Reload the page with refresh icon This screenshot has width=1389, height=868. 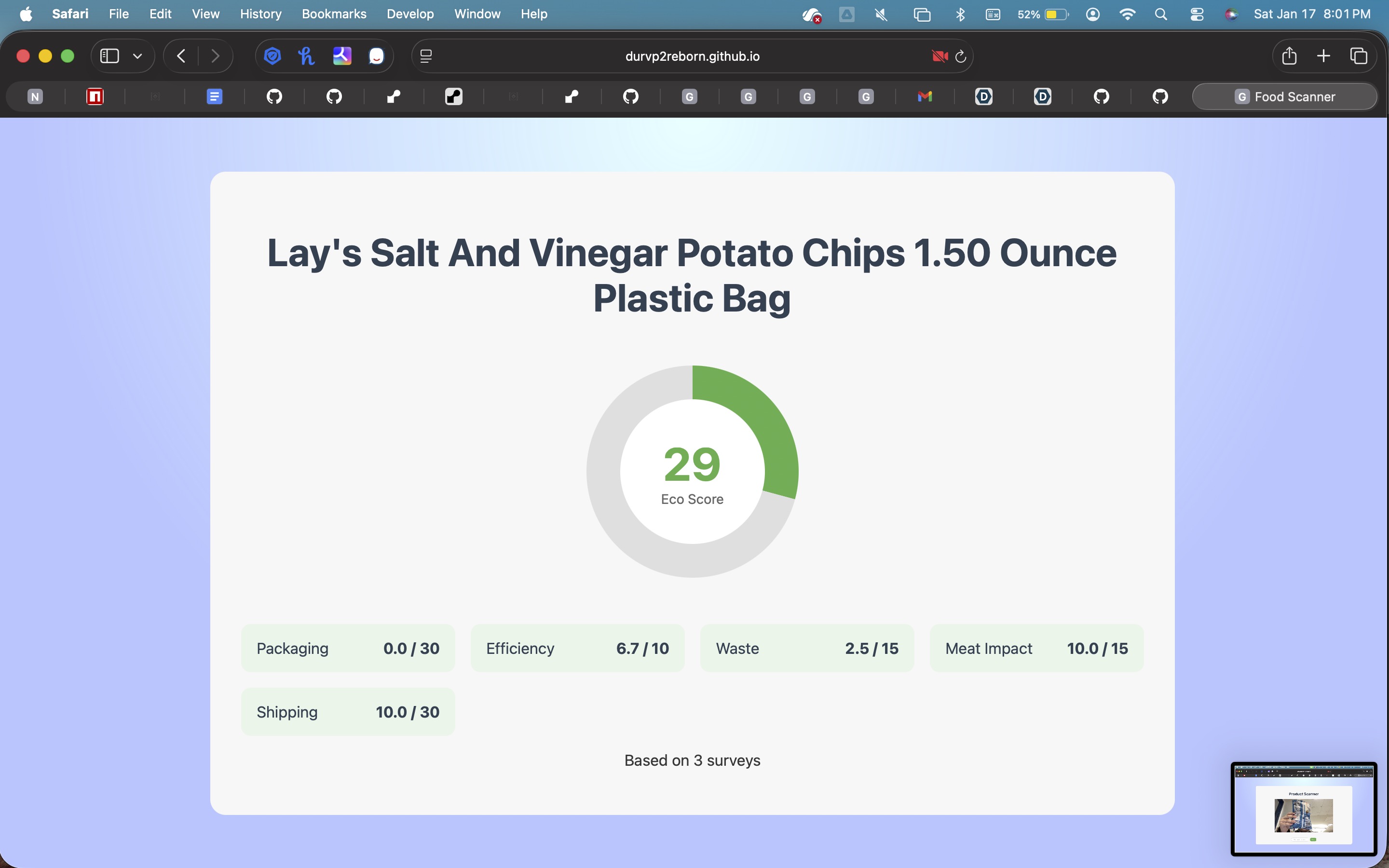[961, 56]
